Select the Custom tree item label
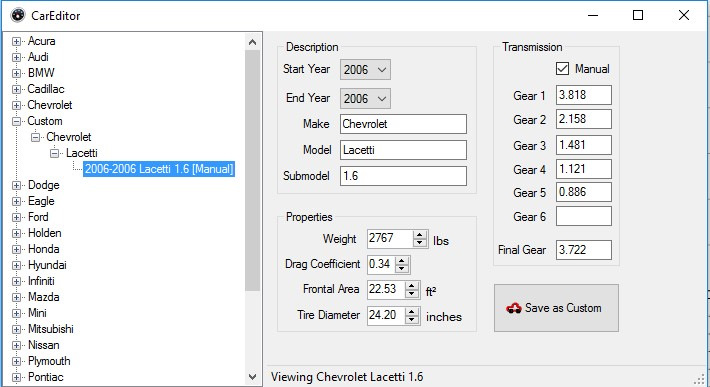The height and width of the screenshot is (387, 710). coord(45,121)
